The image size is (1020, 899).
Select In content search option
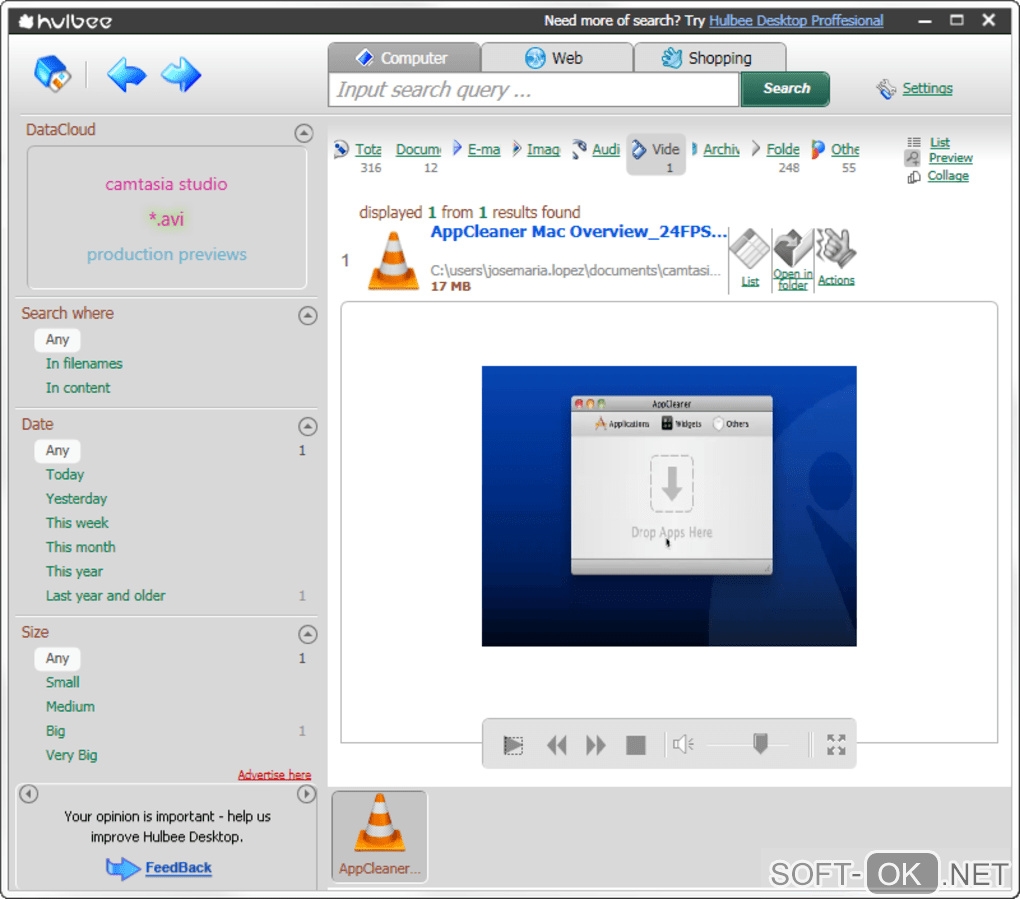[x=78, y=388]
